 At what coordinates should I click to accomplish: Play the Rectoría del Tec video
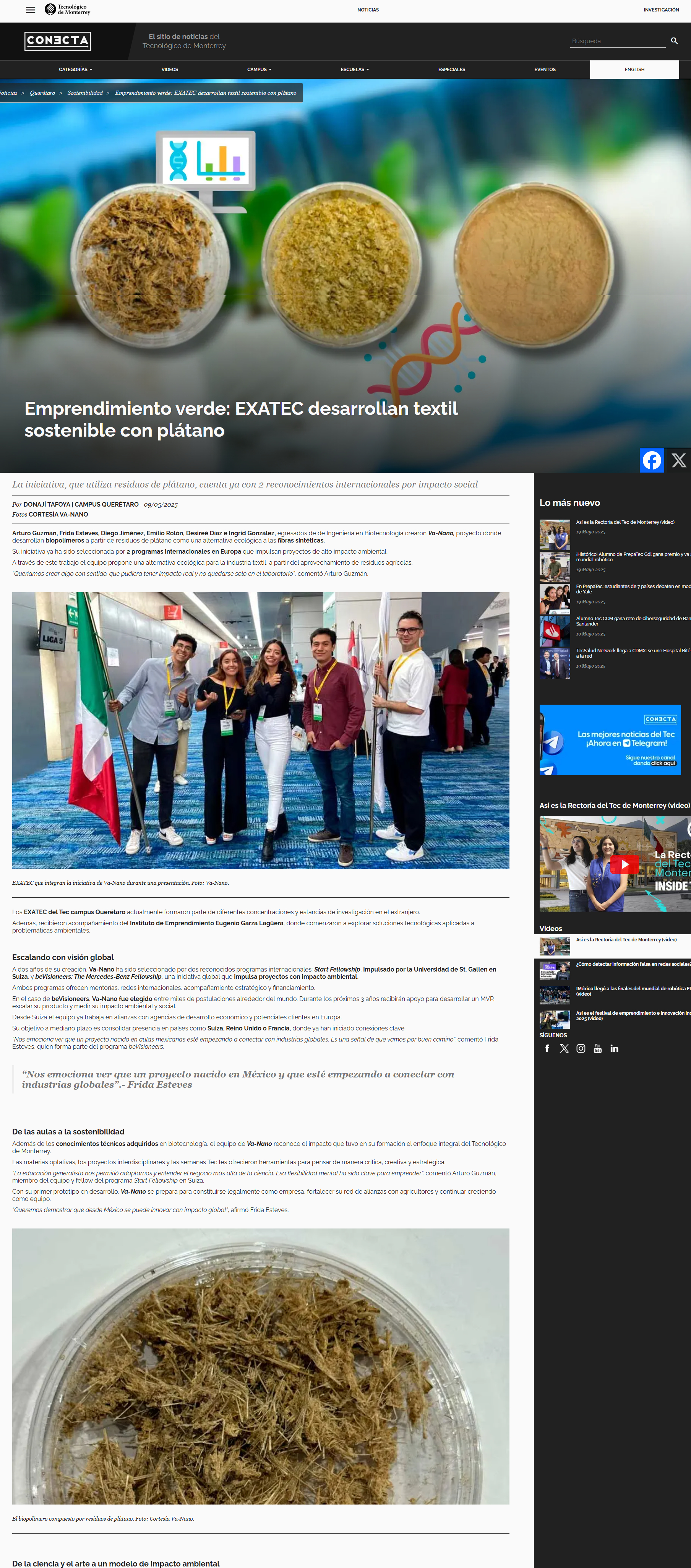(x=624, y=864)
